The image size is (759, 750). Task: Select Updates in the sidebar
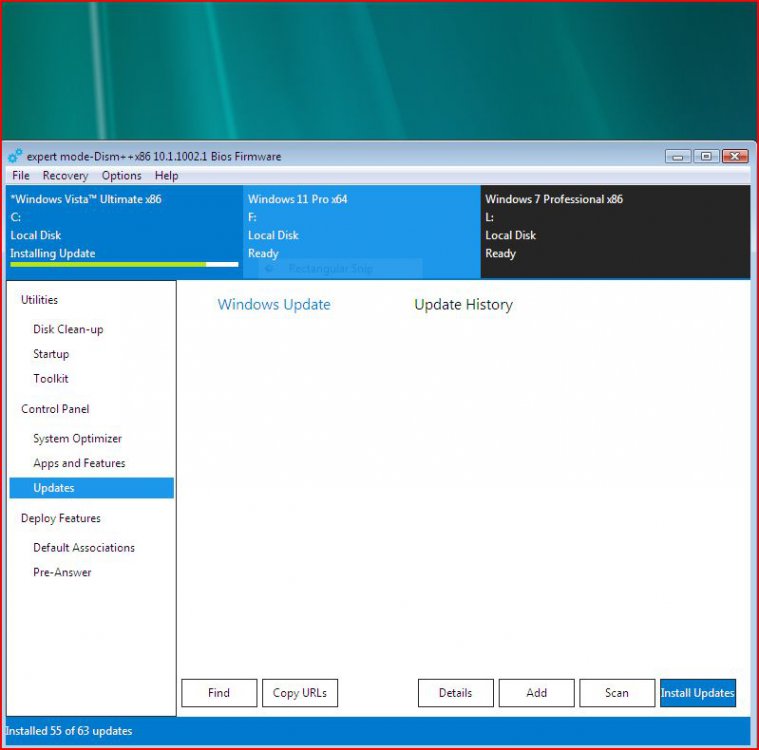click(x=91, y=488)
